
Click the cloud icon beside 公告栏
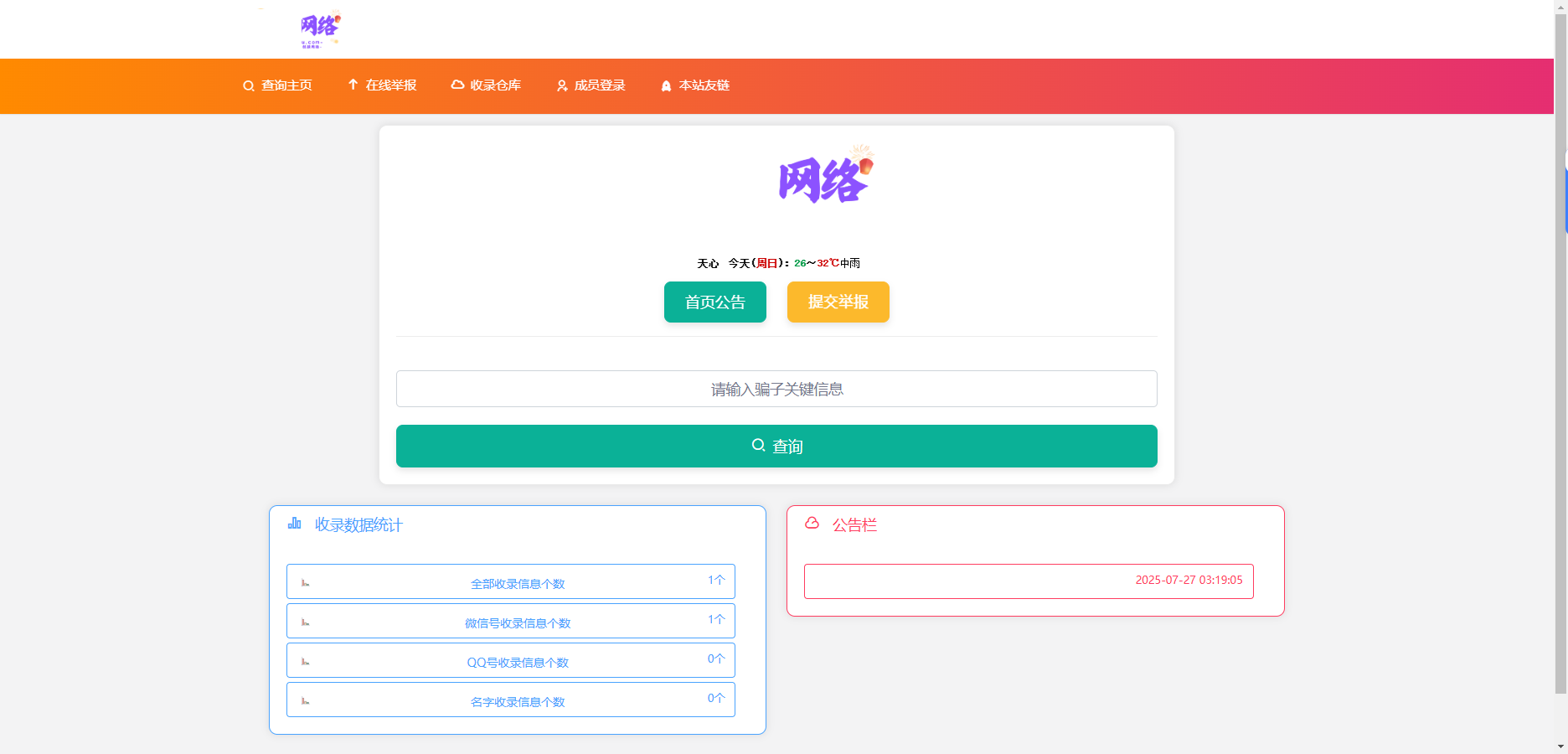click(x=813, y=524)
